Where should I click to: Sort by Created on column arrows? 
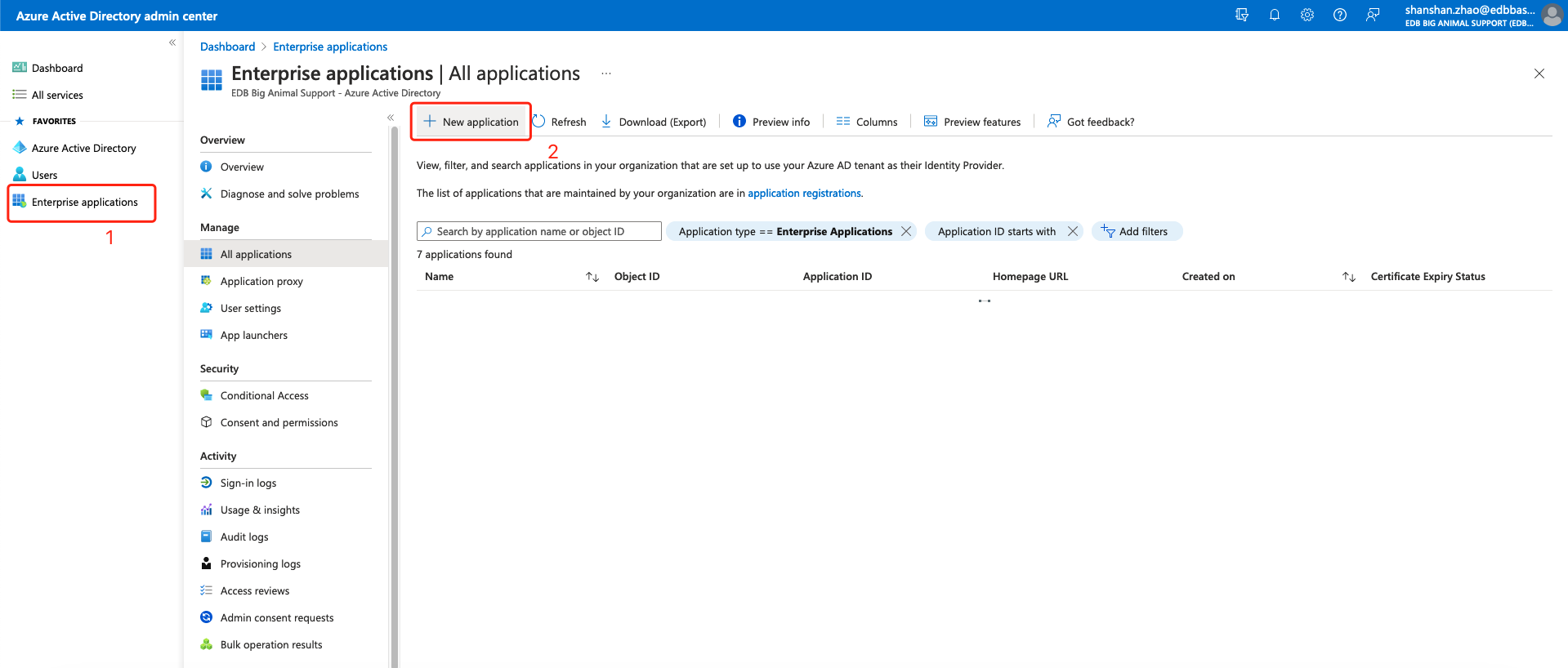(x=1349, y=277)
